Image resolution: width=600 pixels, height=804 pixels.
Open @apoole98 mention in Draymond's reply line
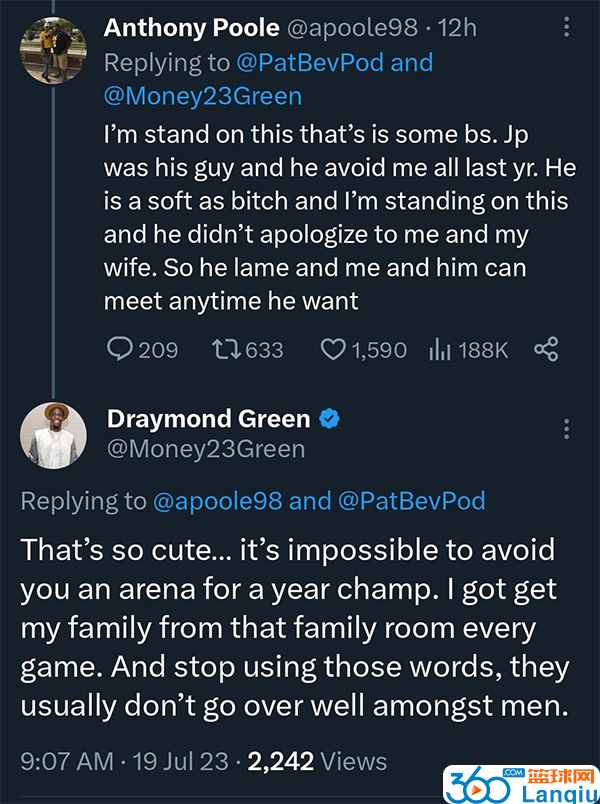(216, 500)
